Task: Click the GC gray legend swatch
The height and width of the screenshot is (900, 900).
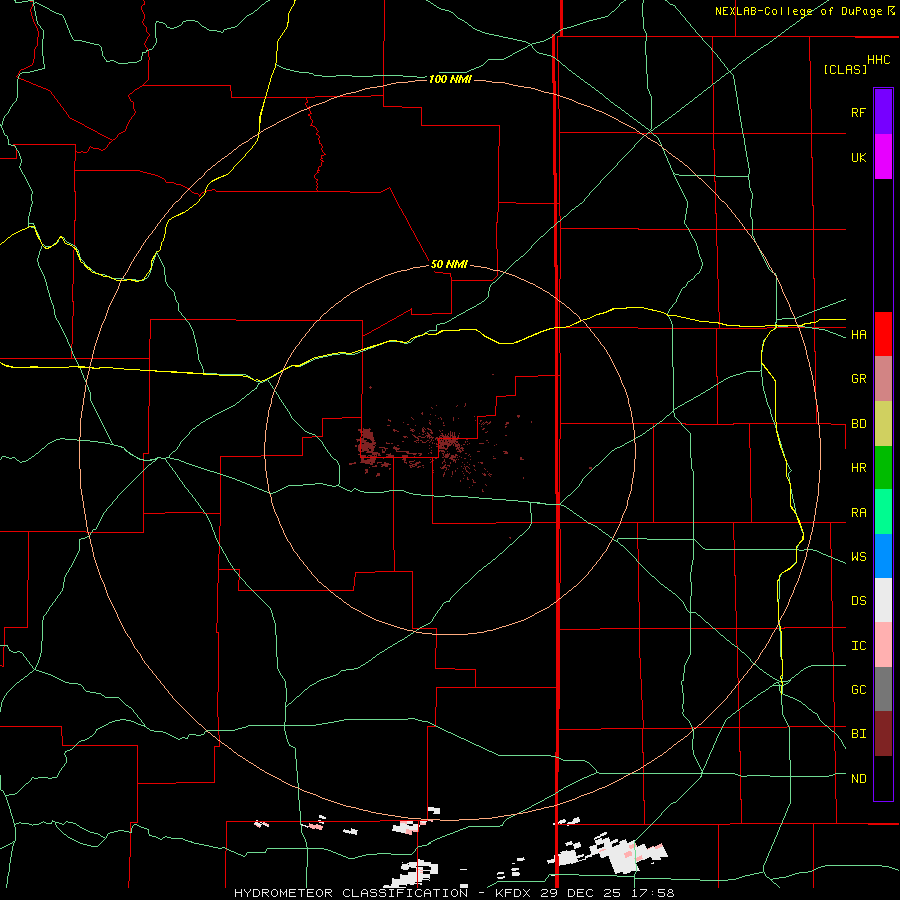Action: tap(883, 689)
